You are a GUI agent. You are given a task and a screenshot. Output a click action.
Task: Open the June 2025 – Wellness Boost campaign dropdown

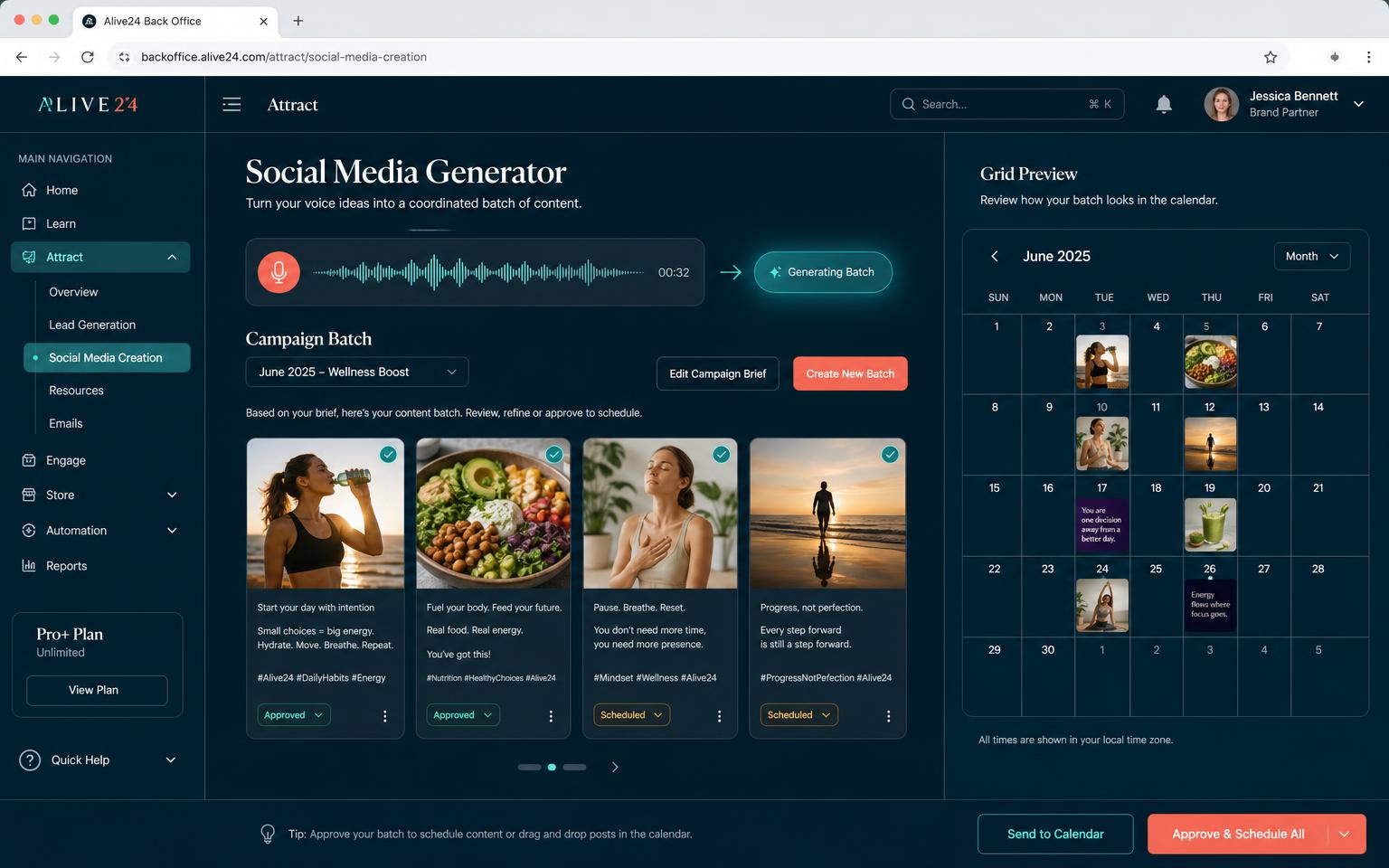(x=357, y=373)
